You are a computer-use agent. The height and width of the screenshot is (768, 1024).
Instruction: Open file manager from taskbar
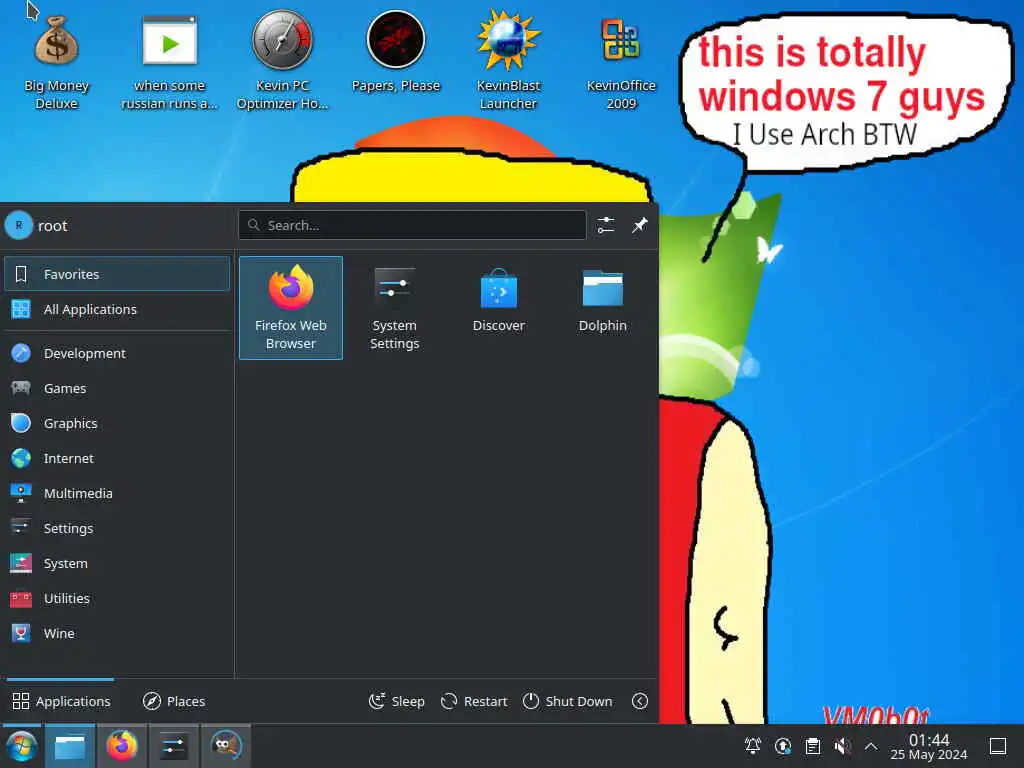[x=70, y=746]
